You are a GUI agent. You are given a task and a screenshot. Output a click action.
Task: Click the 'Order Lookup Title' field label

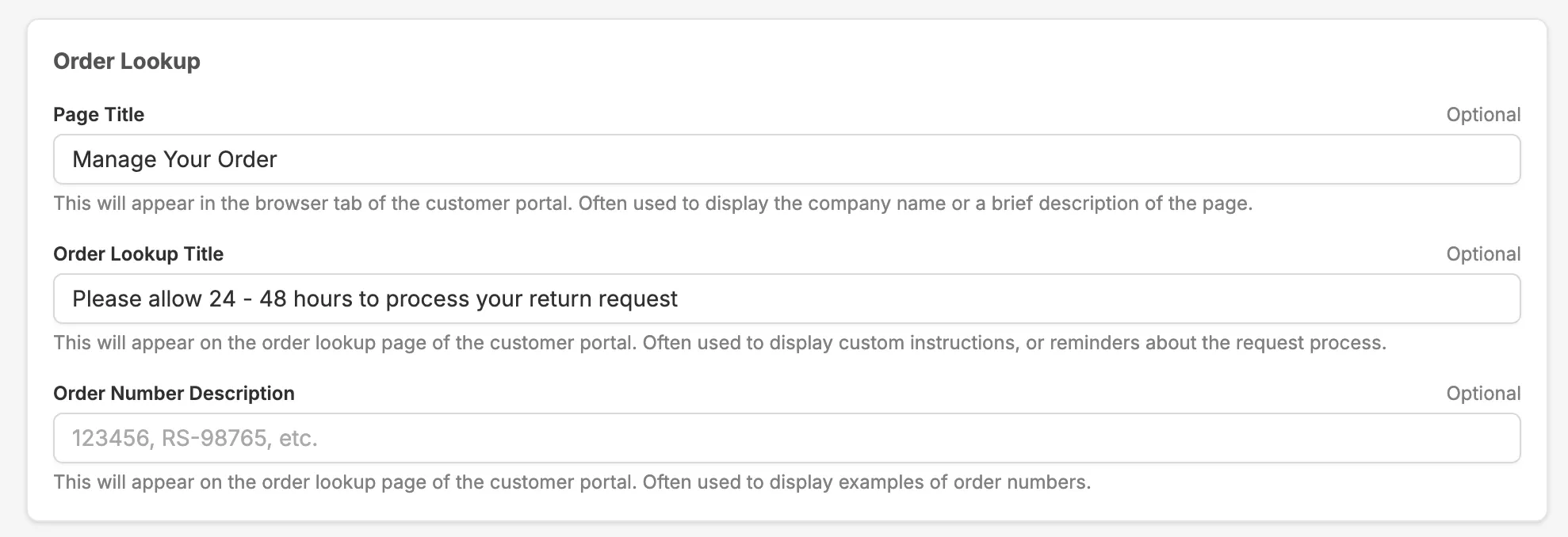(x=138, y=254)
